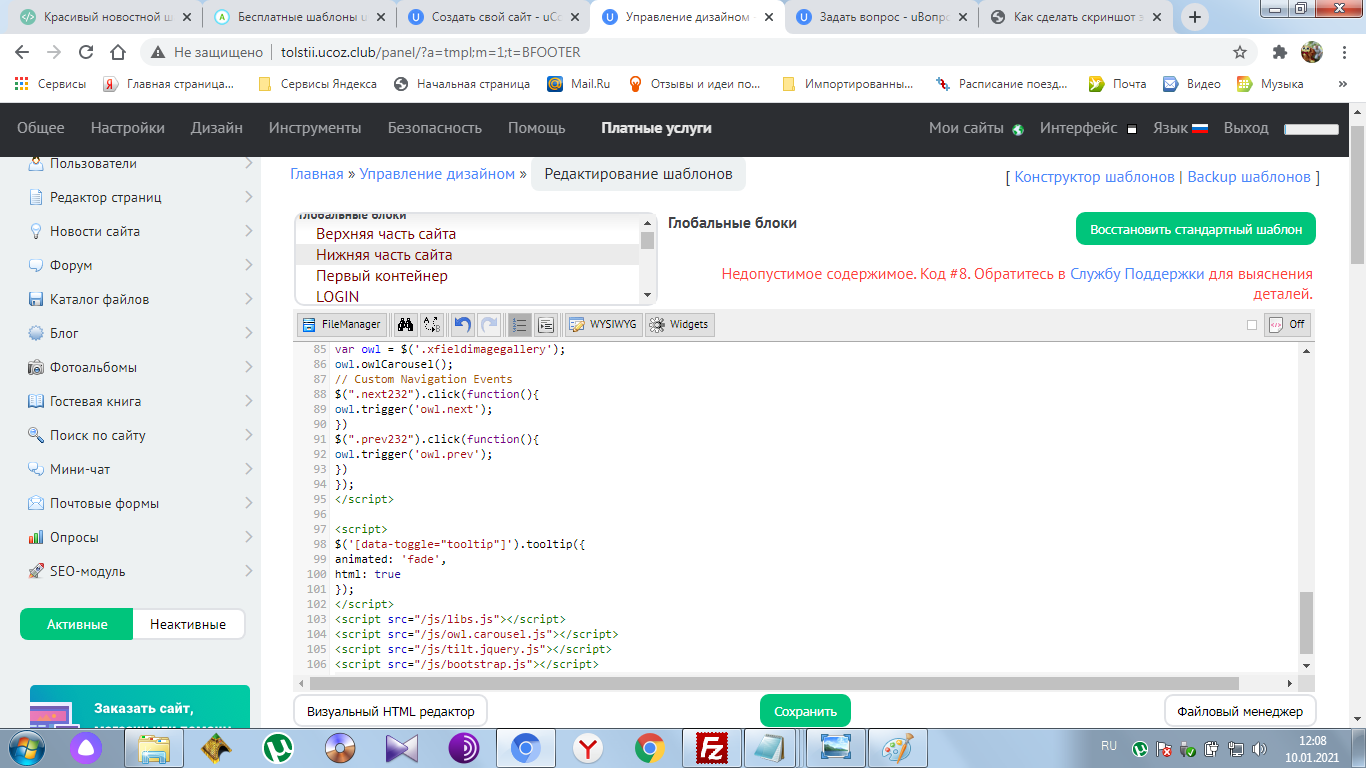Select Верхняя часть сайта in template list
Image resolution: width=1366 pixels, height=768 pixels.
386,234
